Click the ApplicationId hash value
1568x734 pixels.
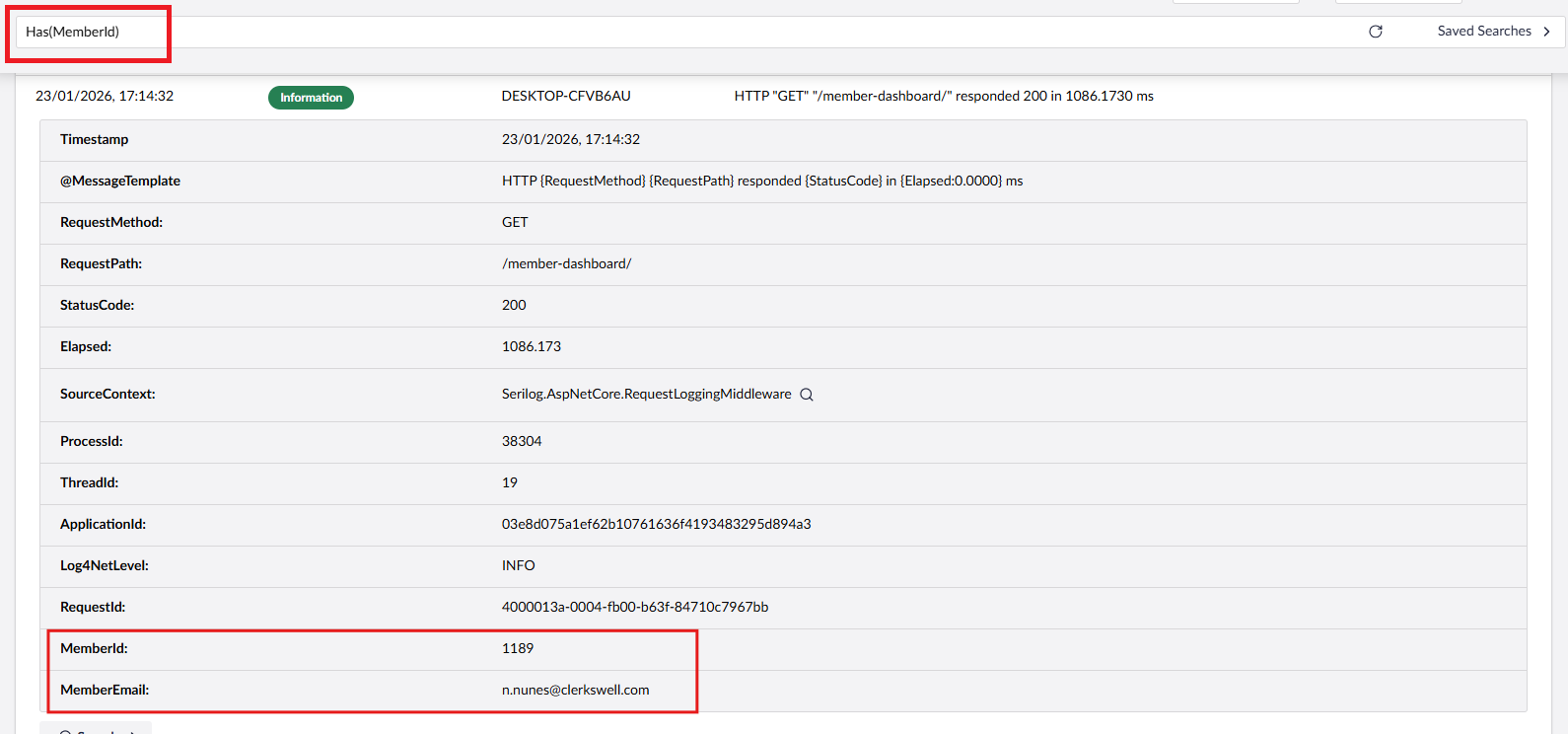click(656, 524)
